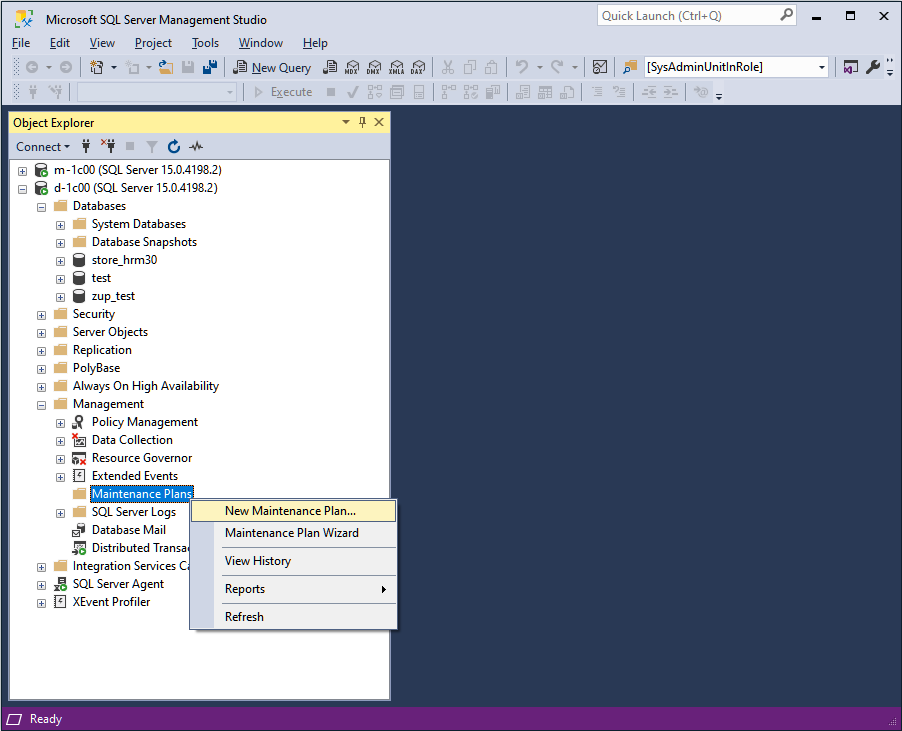Image resolution: width=902 pixels, height=731 pixels.
Task: Choose Maintenance Plan Wizard
Action: click(x=293, y=533)
